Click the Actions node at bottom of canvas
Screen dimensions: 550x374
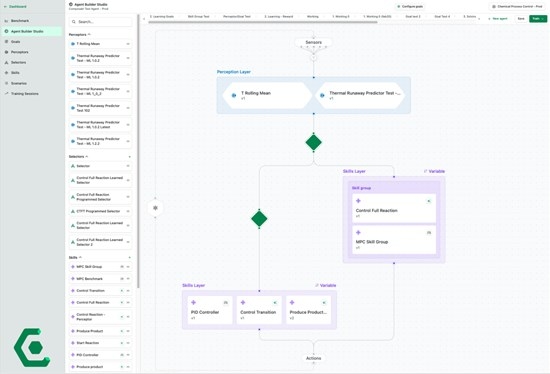pos(313,358)
